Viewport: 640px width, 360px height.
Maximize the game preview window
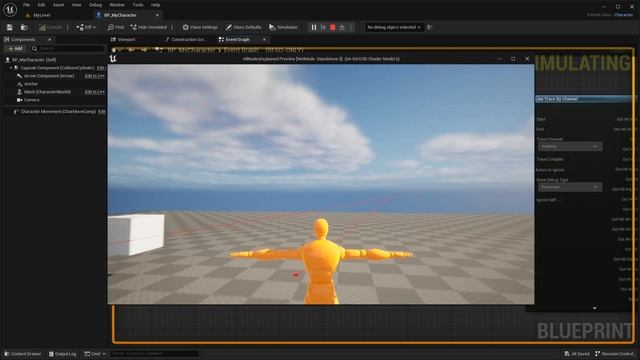pyautogui.click(x=513, y=59)
